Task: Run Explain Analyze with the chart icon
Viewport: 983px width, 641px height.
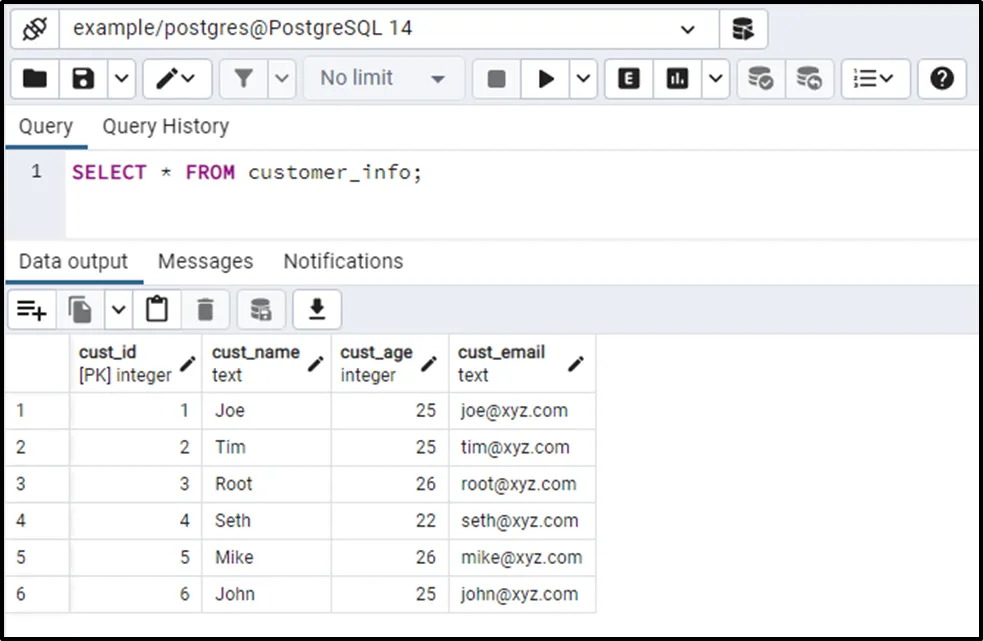Action: (x=677, y=78)
